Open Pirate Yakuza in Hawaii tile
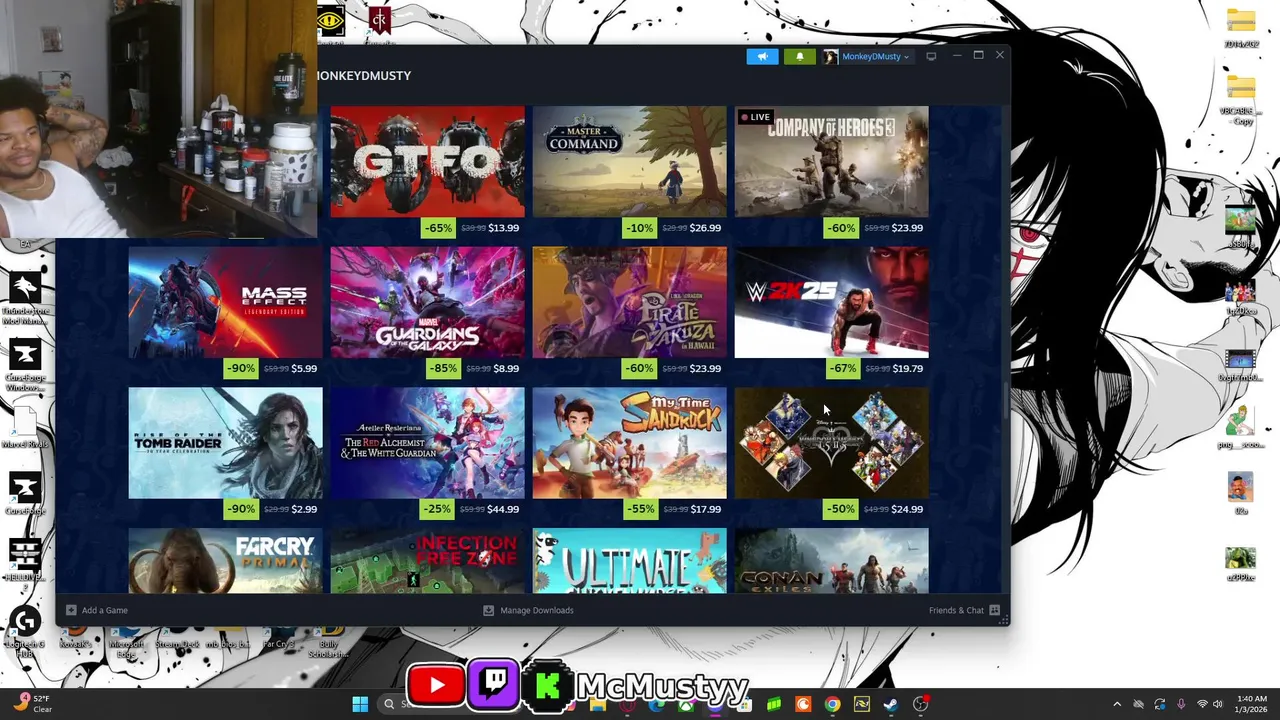The height and width of the screenshot is (720, 1280). click(x=629, y=302)
